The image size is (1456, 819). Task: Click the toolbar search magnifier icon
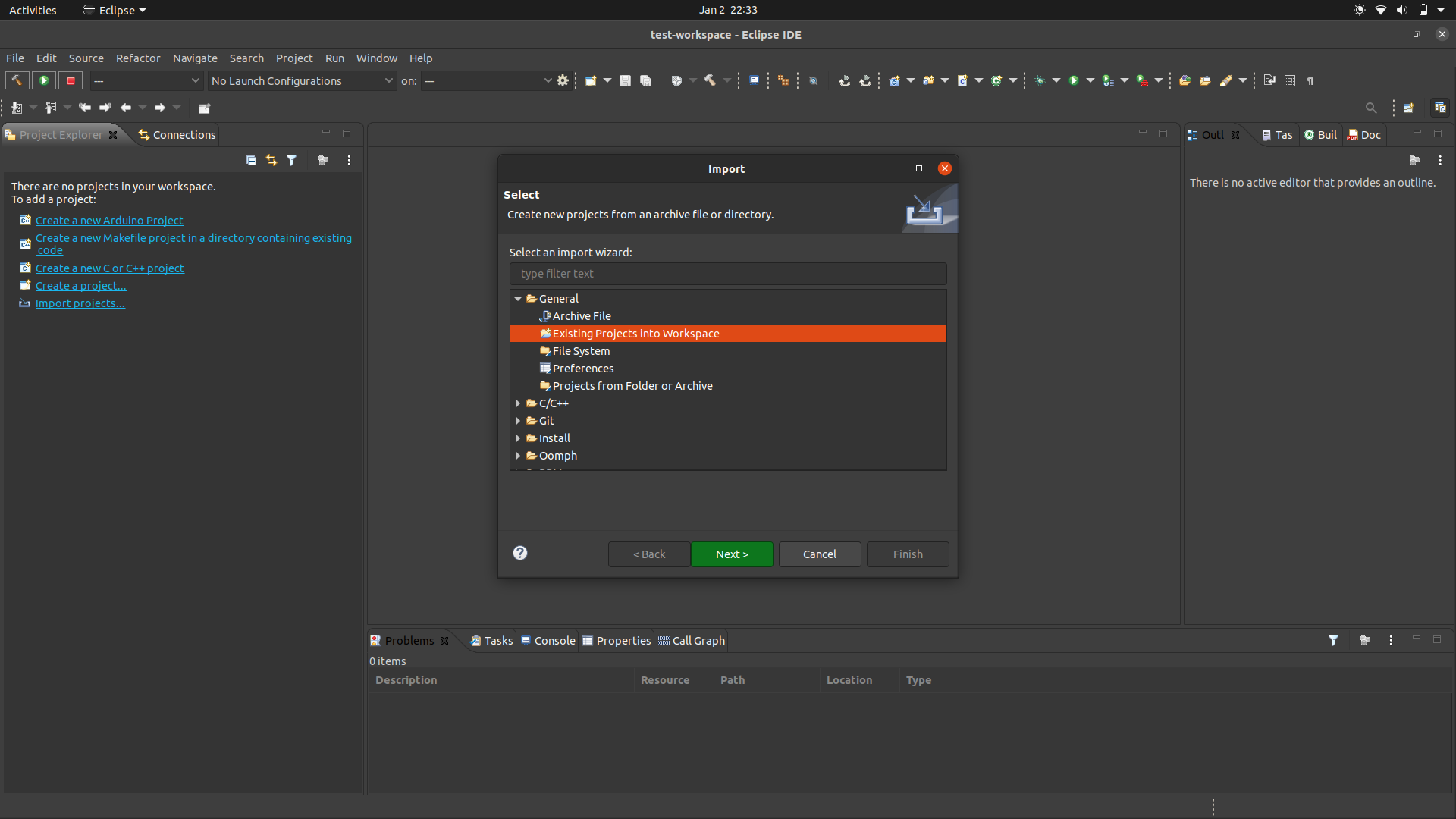pos(1370,108)
